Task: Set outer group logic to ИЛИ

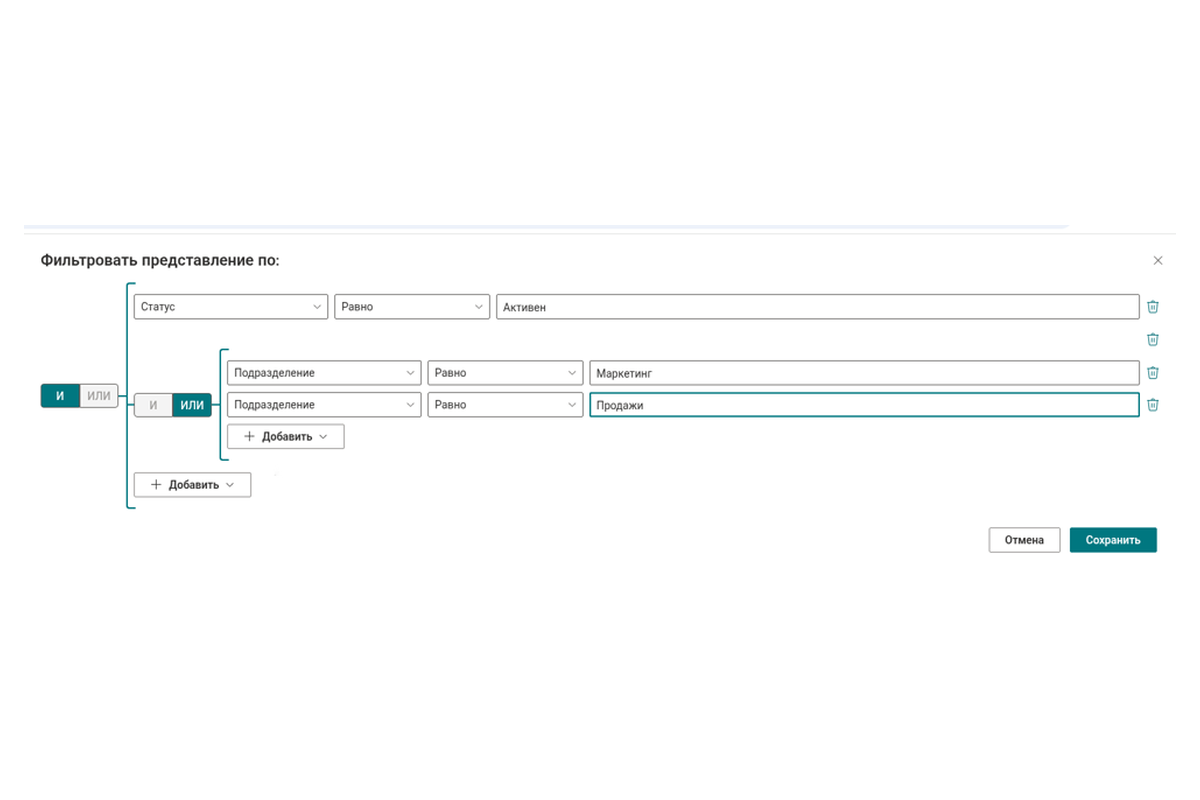Action: [99, 396]
